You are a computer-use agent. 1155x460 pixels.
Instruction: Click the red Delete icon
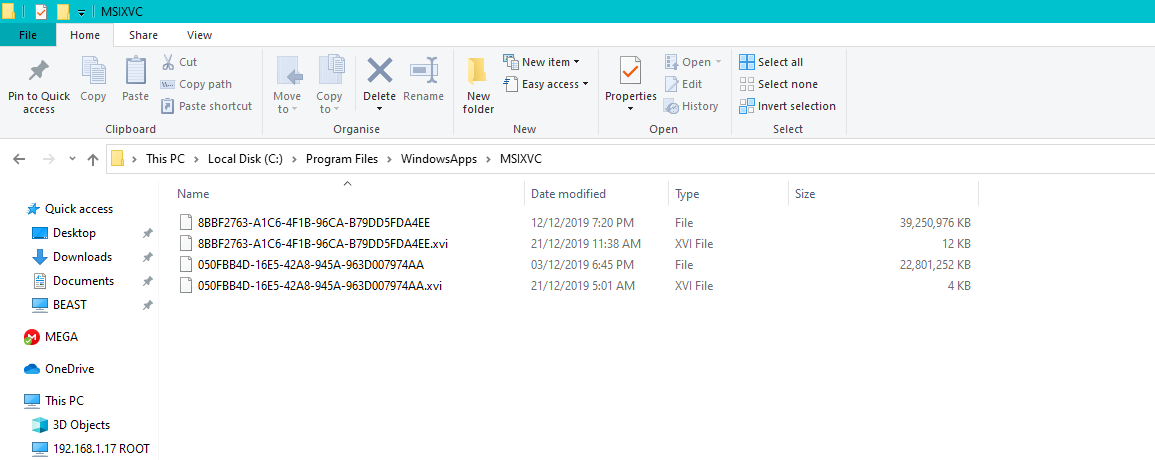pos(379,71)
